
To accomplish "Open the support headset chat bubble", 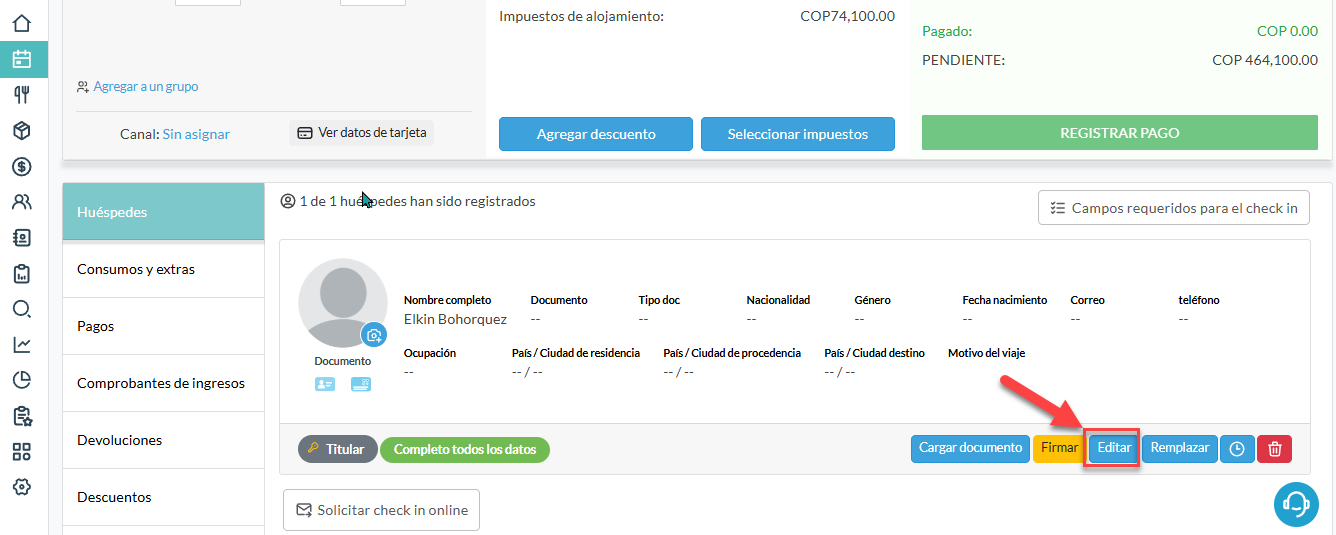I will (1296, 504).
